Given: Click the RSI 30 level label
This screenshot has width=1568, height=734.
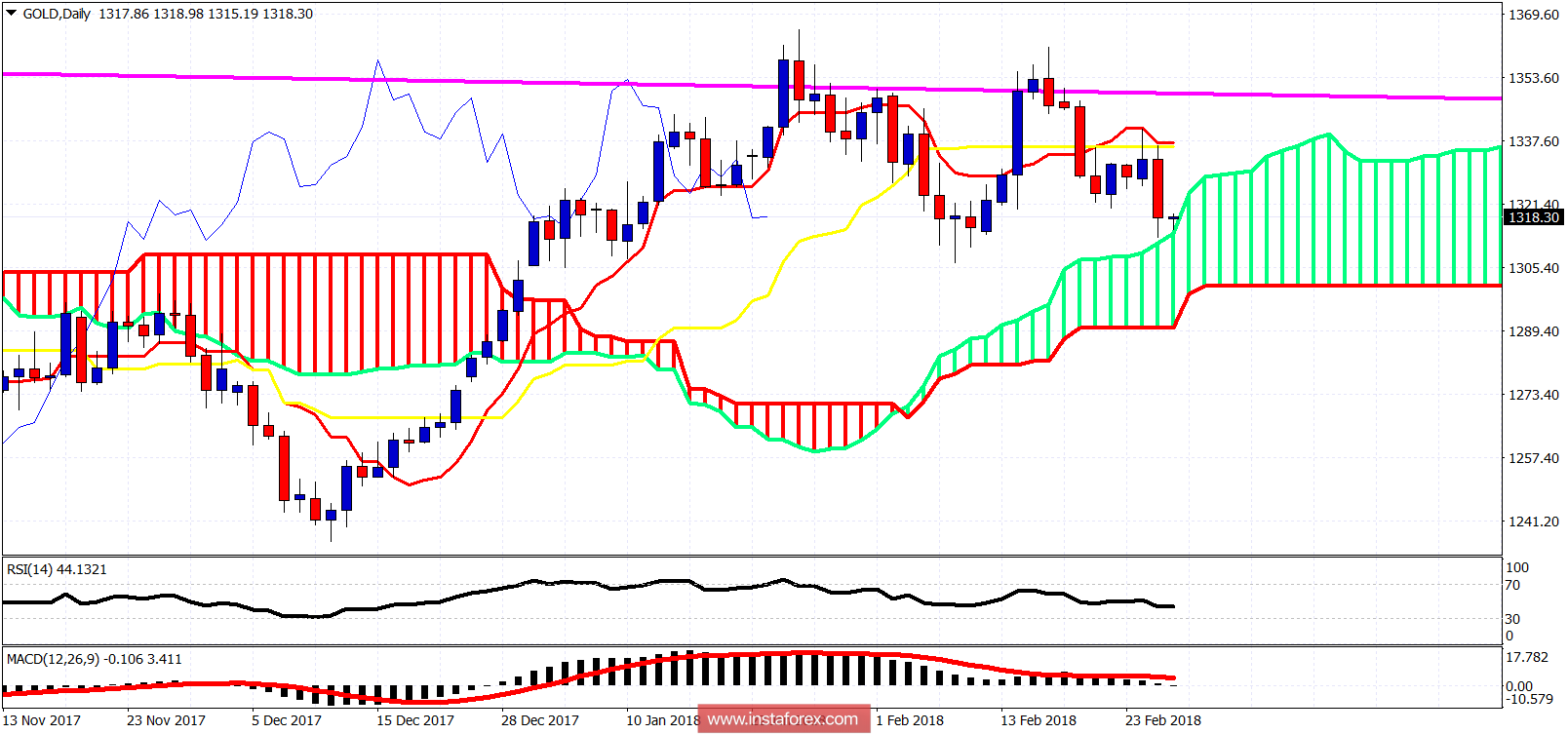Looking at the screenshot, I should (x=1512, y=618).
